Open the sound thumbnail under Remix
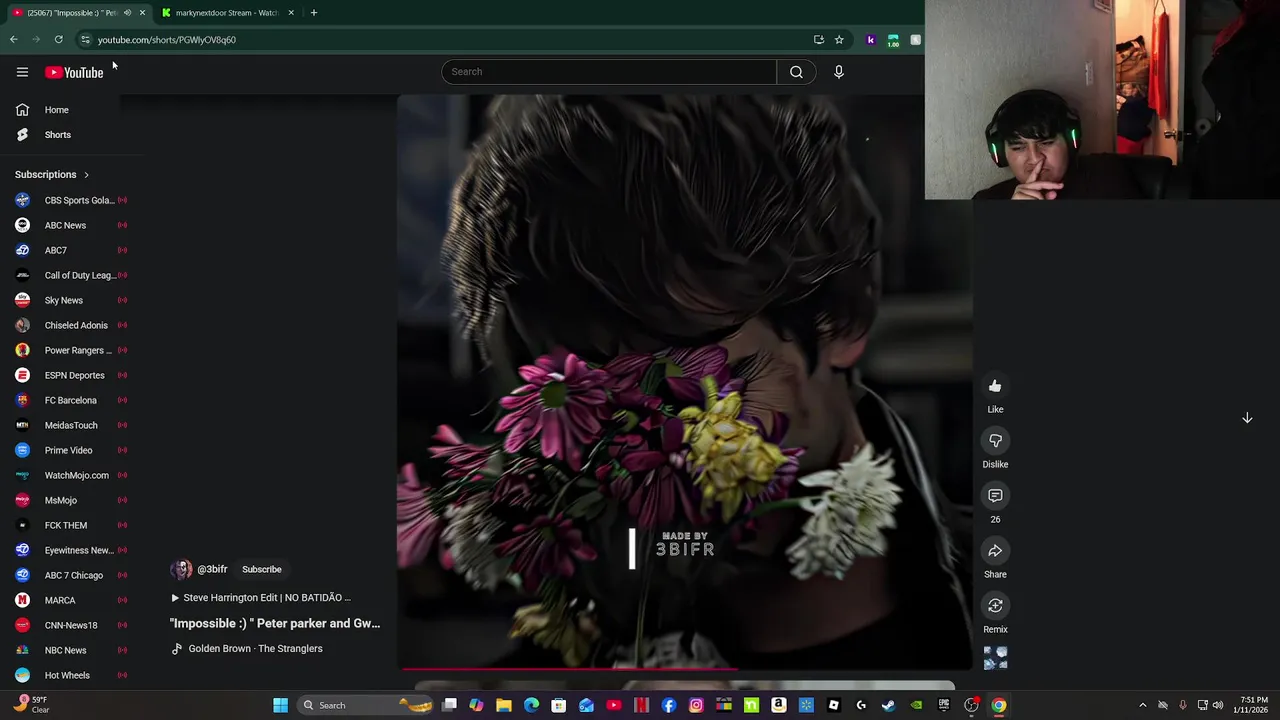The width and height of the screenshot is (1280, 720). (995, 657)
